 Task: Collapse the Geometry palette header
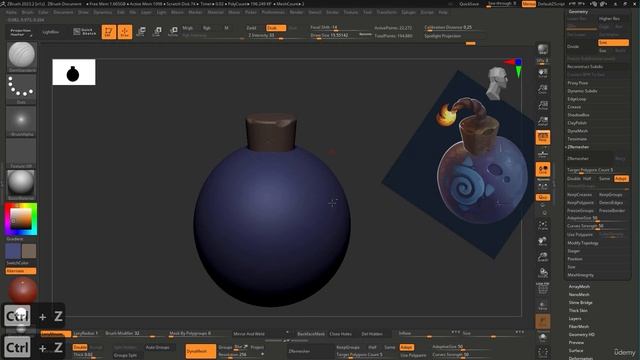[578, 12]
